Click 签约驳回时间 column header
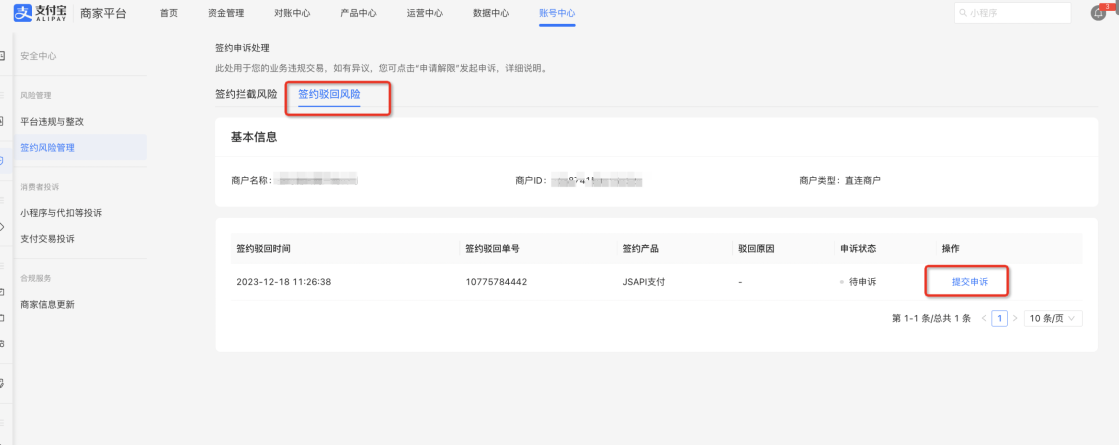Image resolution: width=1119 pixels, height=445 pixels. (x=263, y=249)
